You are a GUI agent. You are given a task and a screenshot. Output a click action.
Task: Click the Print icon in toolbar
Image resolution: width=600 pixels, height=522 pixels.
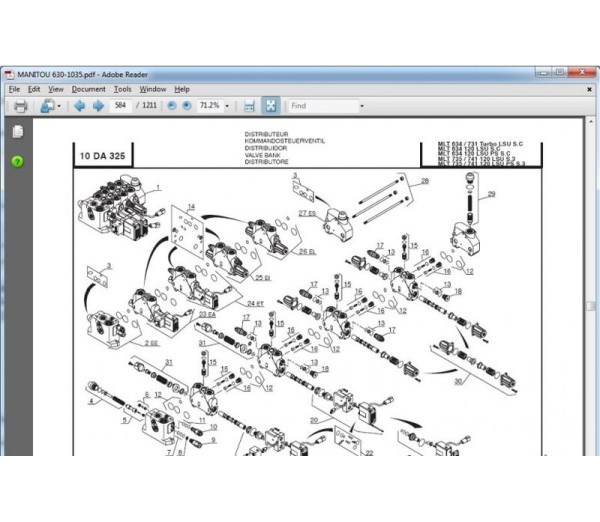19,106
